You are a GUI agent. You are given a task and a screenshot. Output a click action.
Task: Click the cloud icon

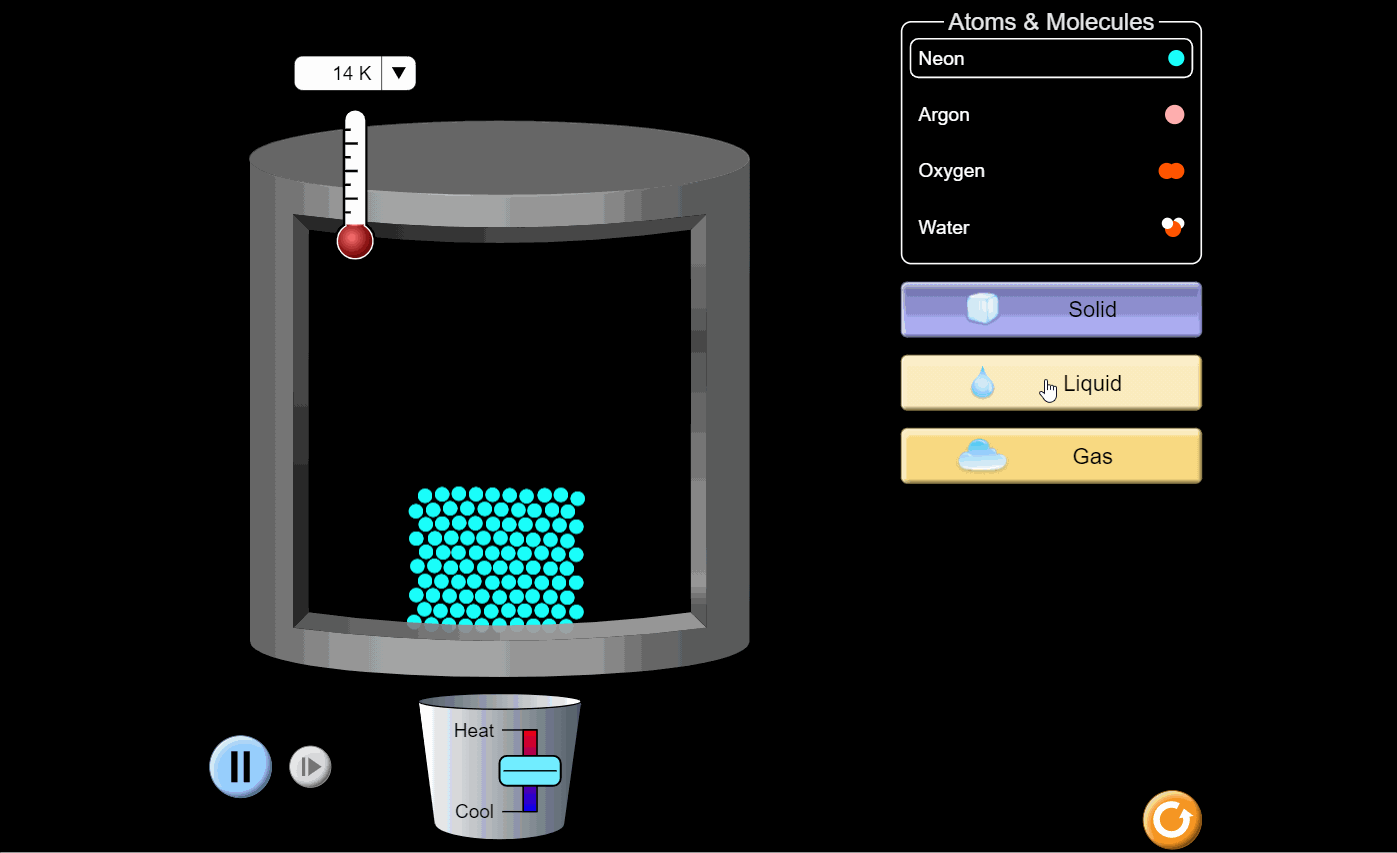983,456
